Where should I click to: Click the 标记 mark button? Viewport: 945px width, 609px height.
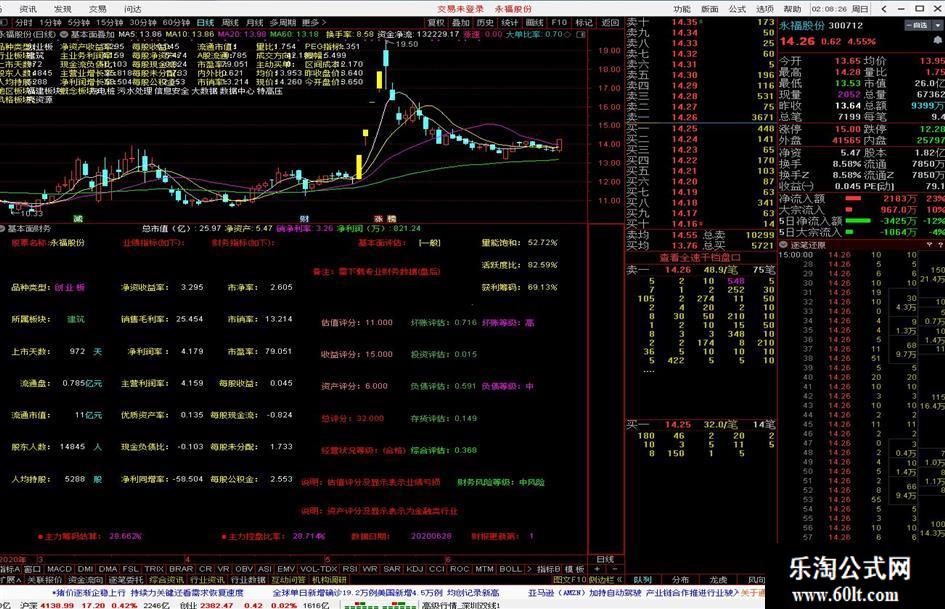(x=584, y=22)
